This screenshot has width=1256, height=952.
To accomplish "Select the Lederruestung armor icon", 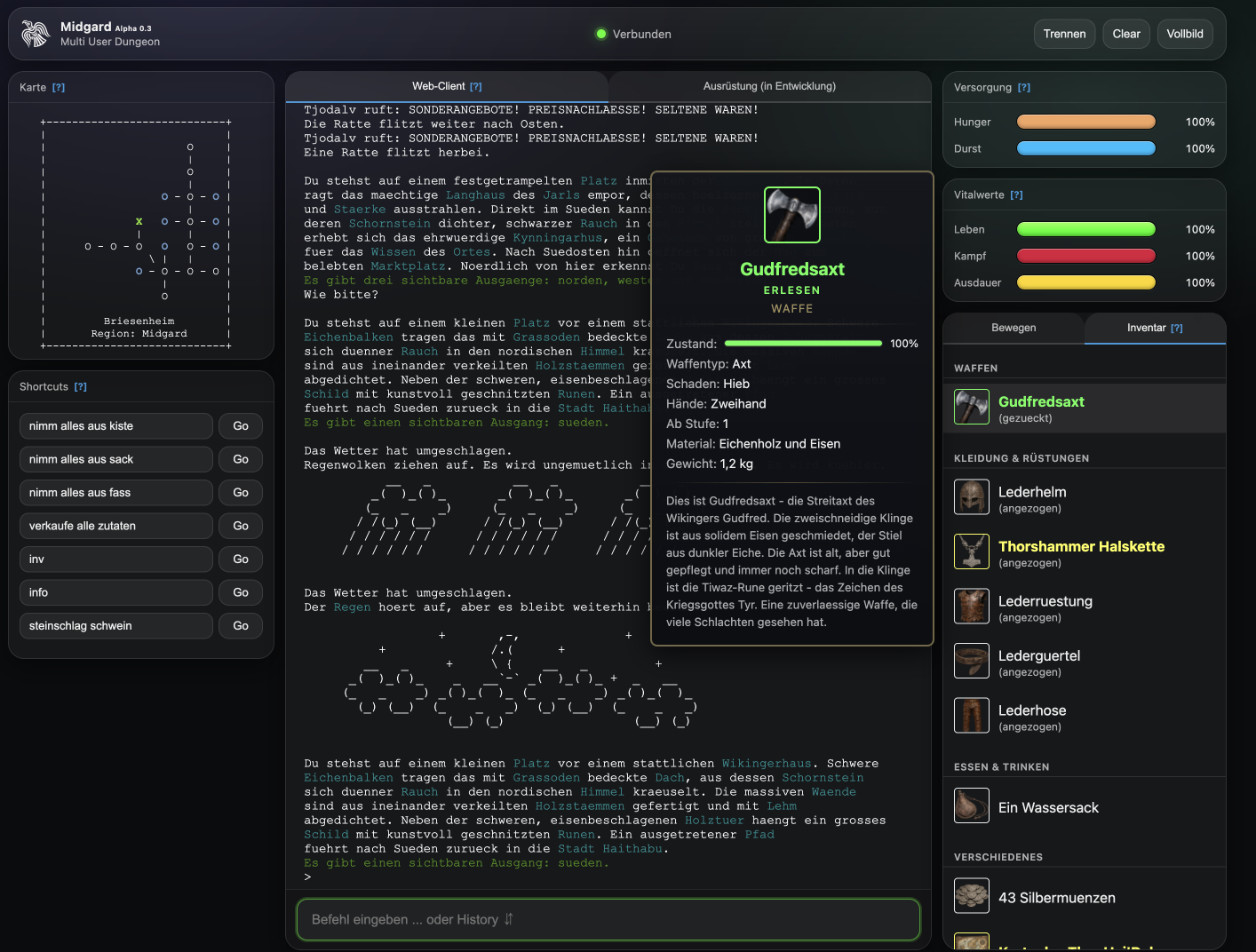I will click(971, 607).
